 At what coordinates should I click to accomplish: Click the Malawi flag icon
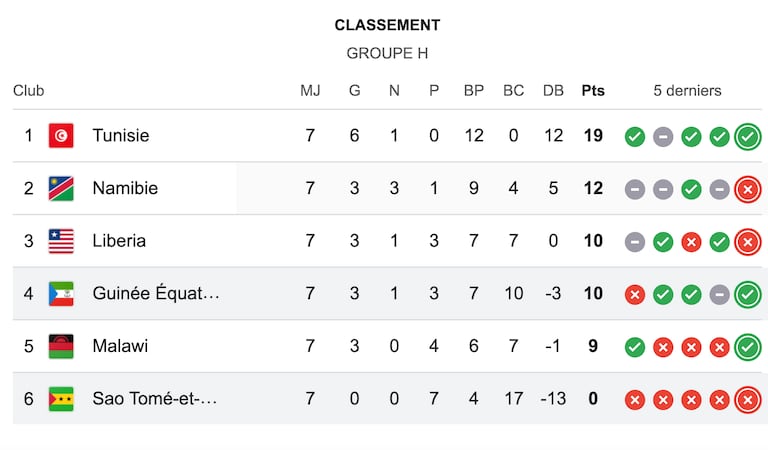point(61,346)
